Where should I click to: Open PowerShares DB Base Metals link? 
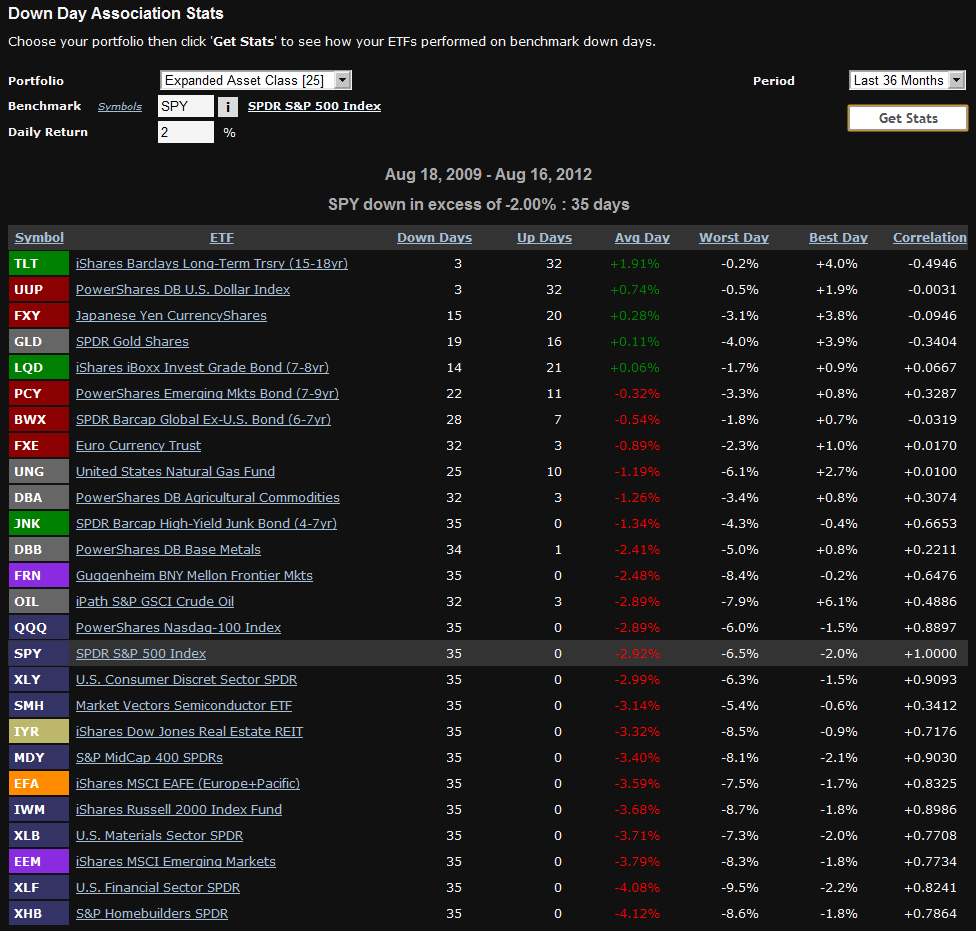coord(168,550)
